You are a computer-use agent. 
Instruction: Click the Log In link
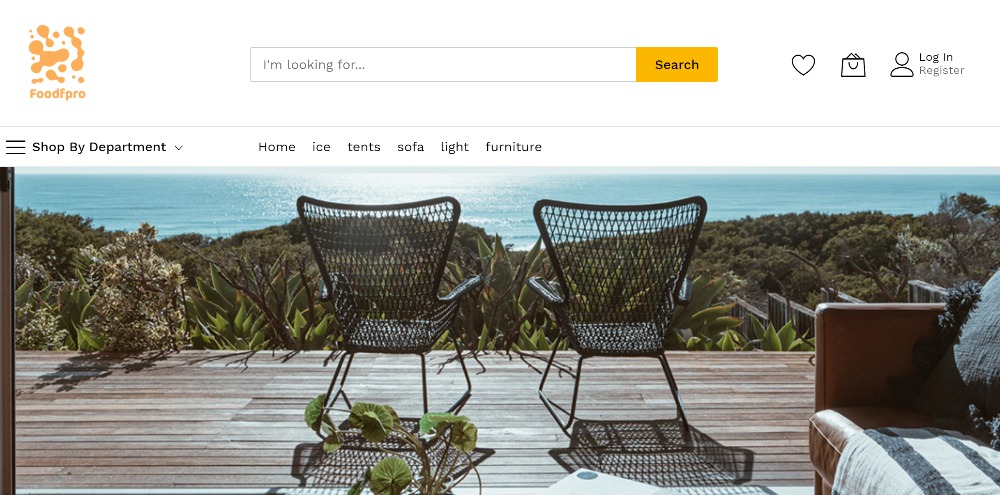pos(936,57)
